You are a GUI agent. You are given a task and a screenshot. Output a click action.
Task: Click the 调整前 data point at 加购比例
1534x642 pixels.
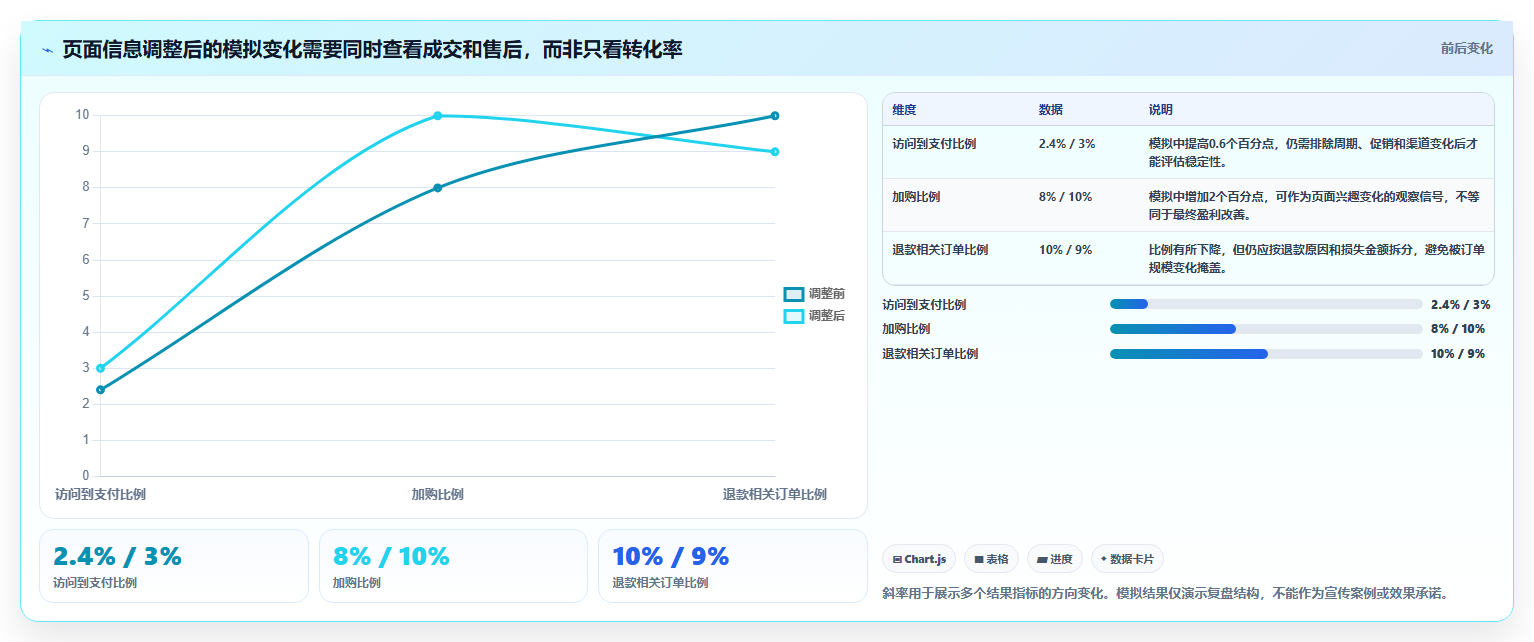pyautogui.click(x=438, y=188)
